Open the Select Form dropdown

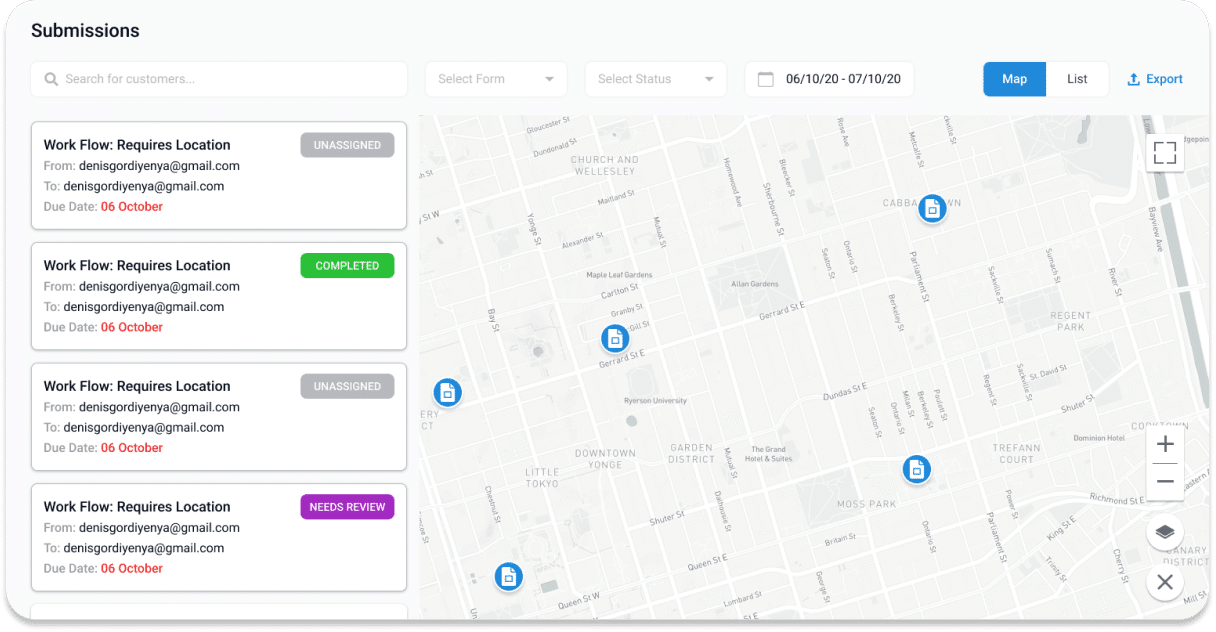point(496,79)
